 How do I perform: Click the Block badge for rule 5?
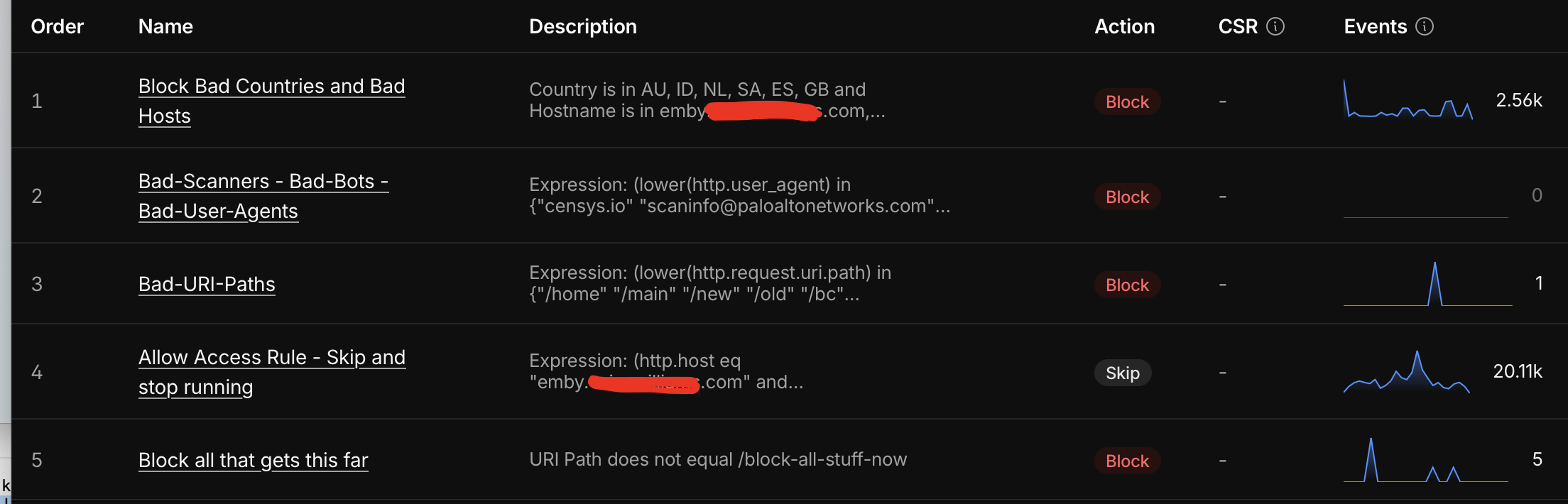[1127, 461]
